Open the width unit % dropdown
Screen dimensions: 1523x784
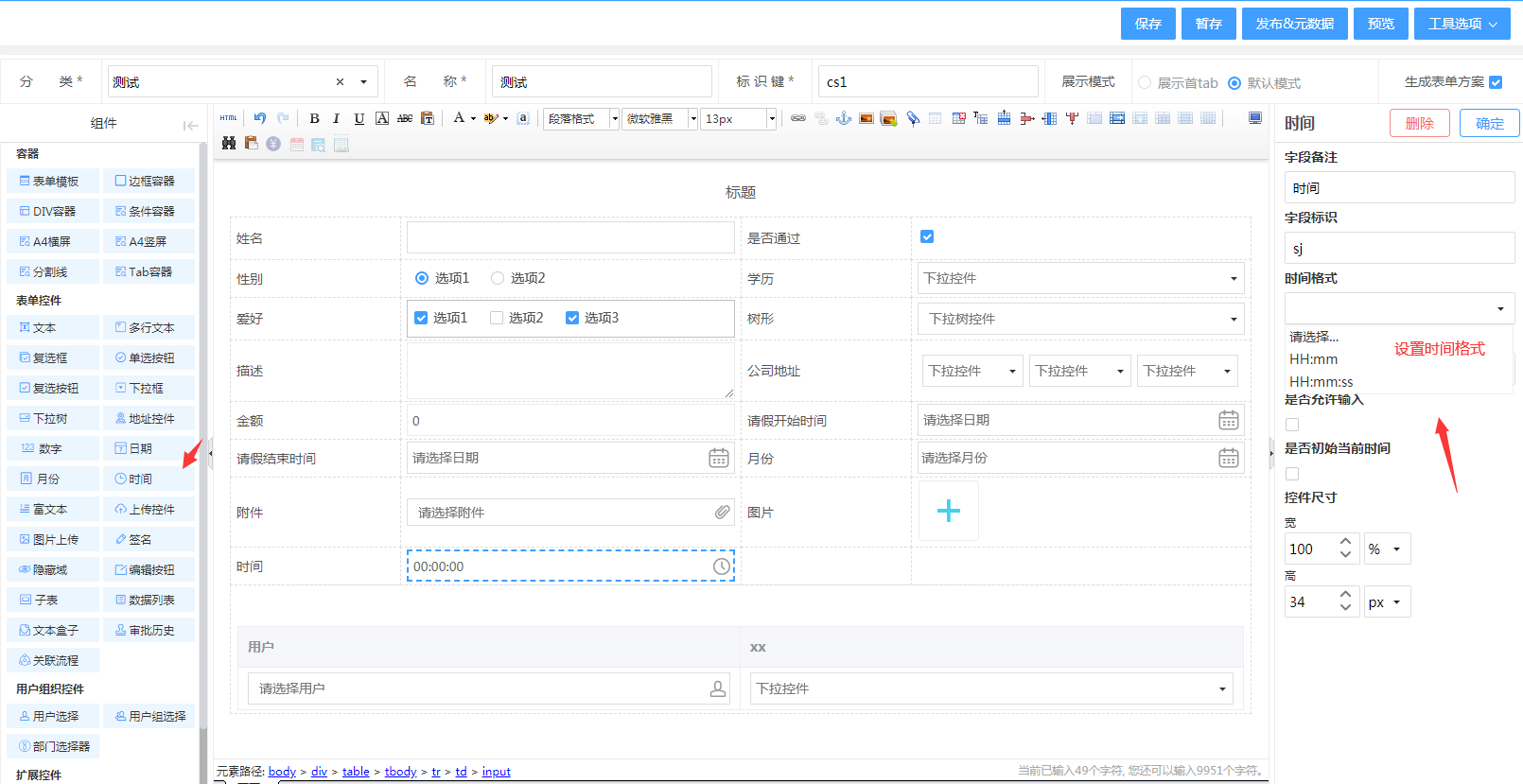pos(1387,549)
